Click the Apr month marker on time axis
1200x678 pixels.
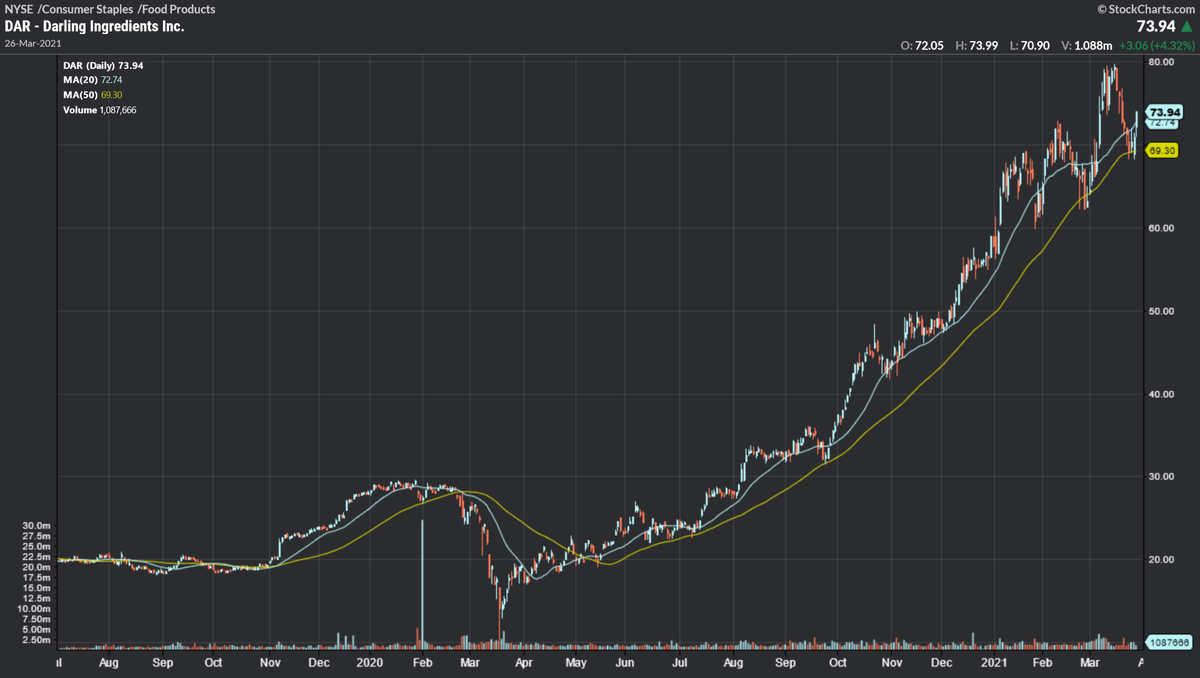tap(523, 663)
